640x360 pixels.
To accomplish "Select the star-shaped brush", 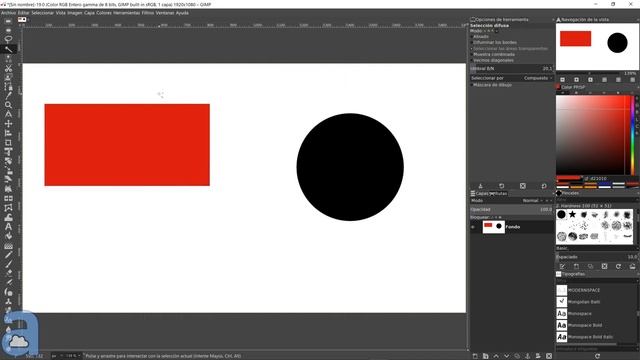I will pos(572,215).
